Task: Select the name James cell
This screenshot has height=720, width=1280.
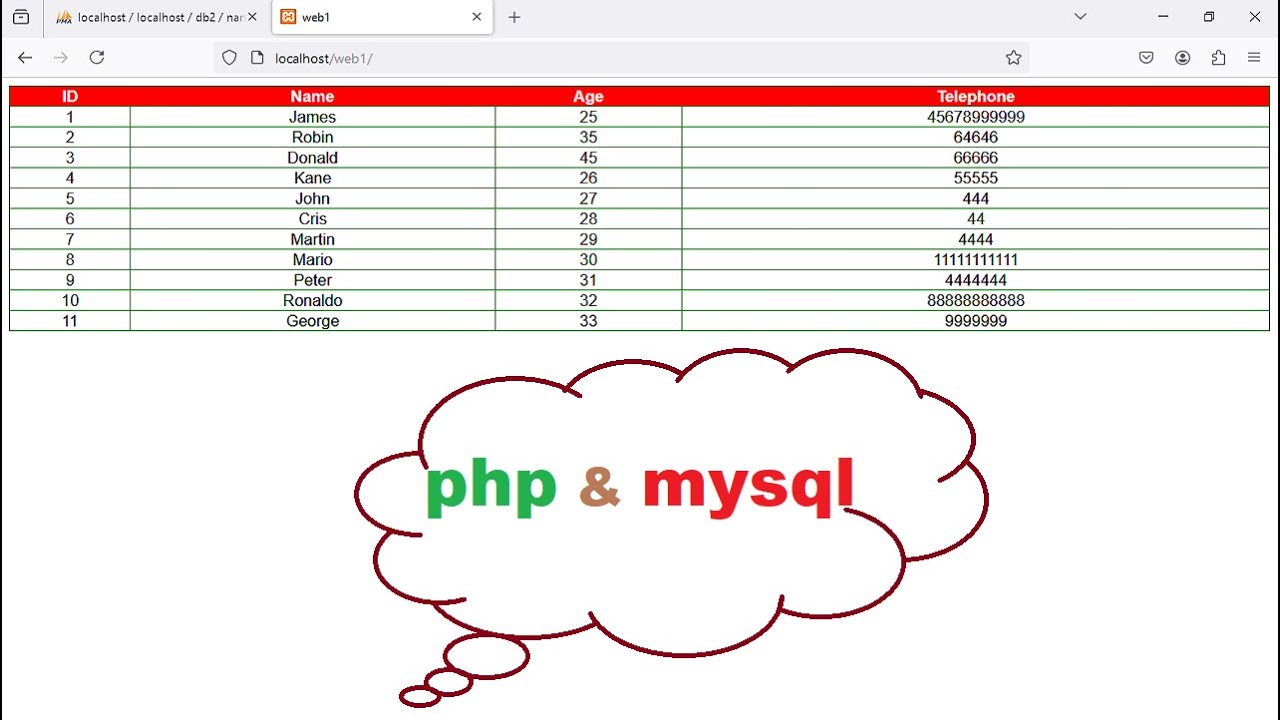Action: (x=312, y=117)
